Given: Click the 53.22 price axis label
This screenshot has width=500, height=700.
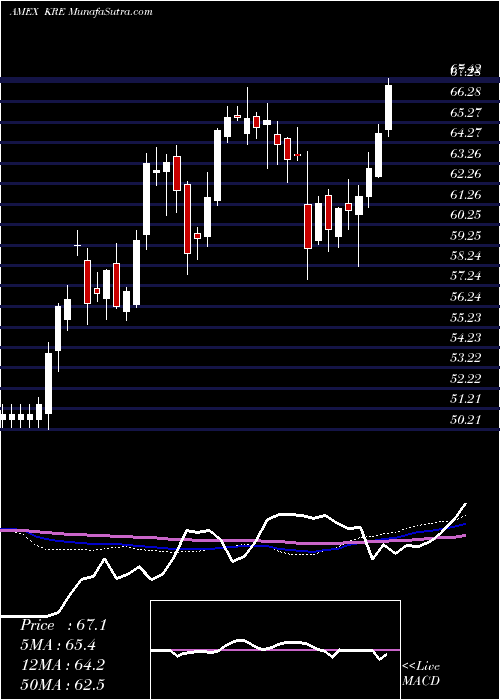Looking at the screenshot, I should coord(466,358).
